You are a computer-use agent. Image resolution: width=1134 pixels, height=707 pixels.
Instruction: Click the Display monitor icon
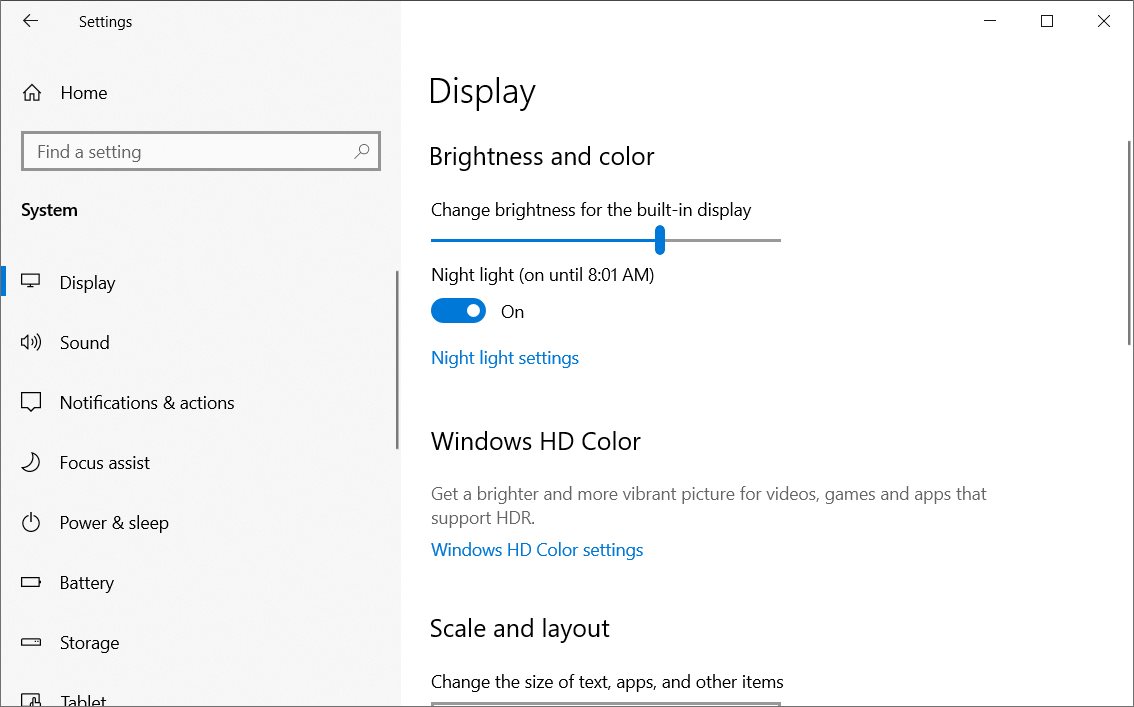click(x=30, y=281)
